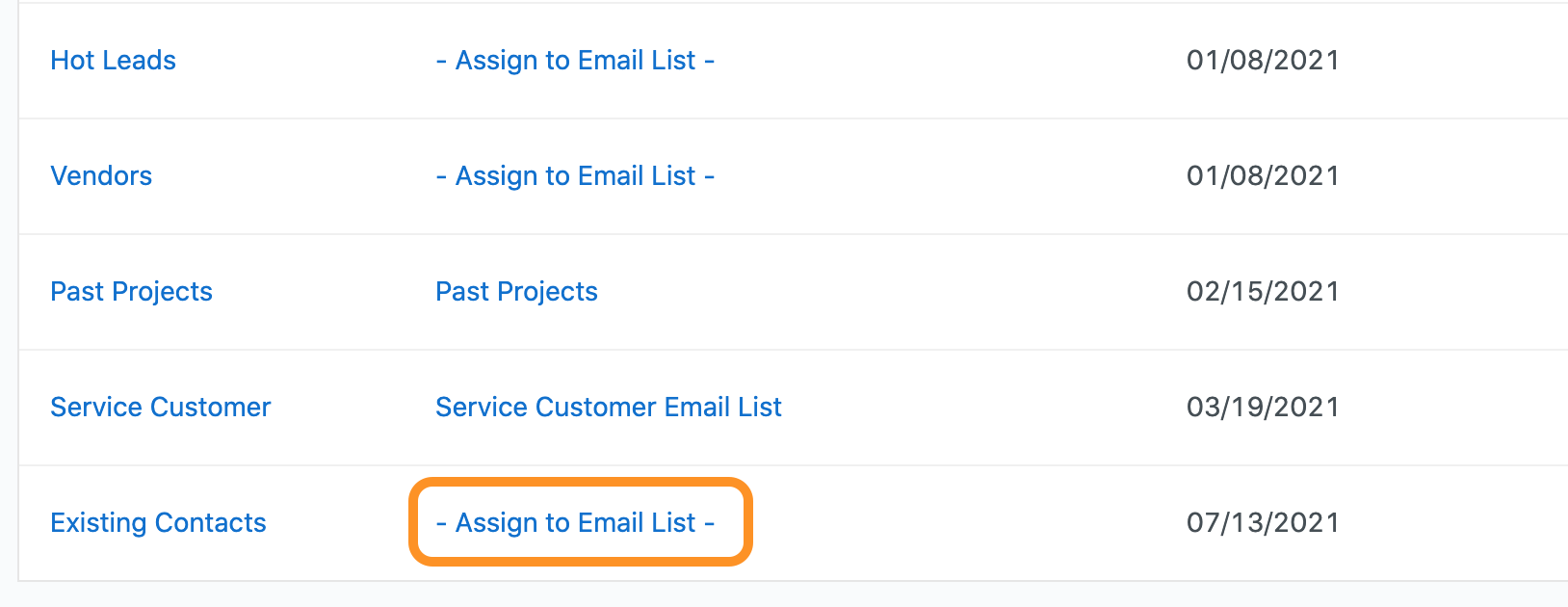The width and height of the screenshot is (1568, 607).
Task: Open the Hot Leads contact group
Action: [113, 60]
